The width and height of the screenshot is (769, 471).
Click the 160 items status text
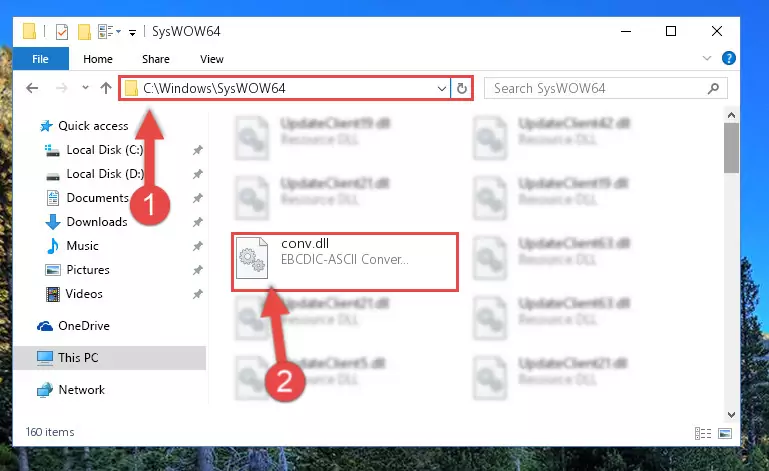[50, 432]
